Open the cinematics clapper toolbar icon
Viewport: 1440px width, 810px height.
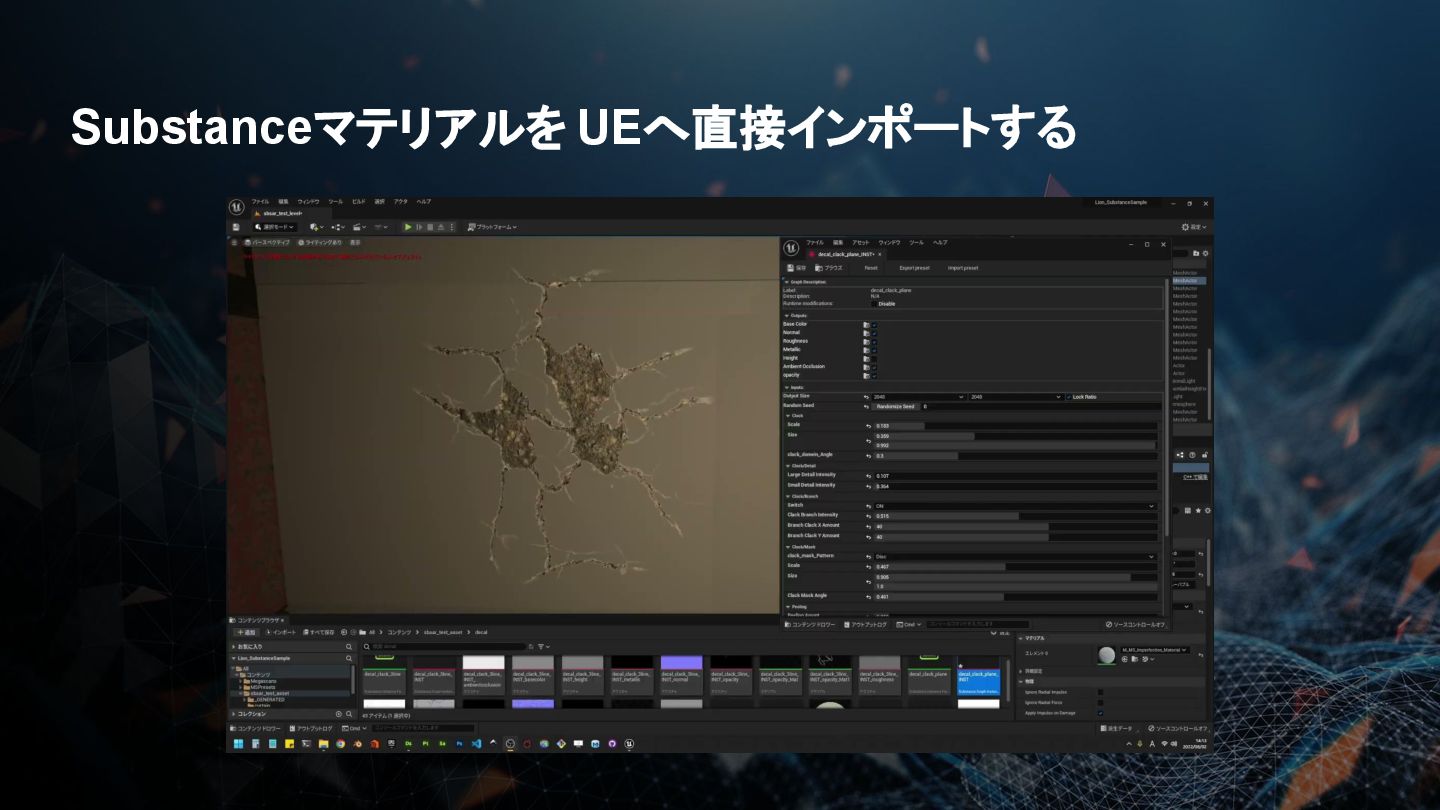tap(359, 227)
